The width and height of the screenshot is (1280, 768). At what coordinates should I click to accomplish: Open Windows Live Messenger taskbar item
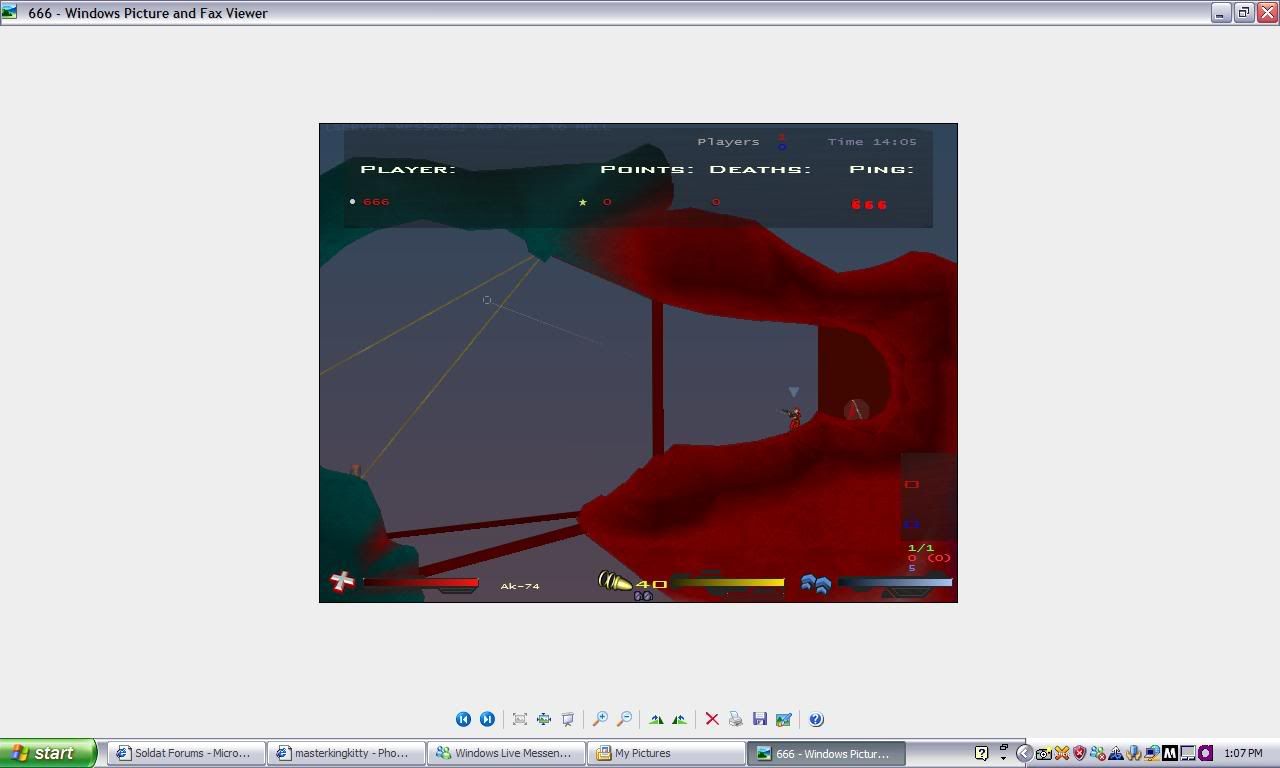point(507,753)
